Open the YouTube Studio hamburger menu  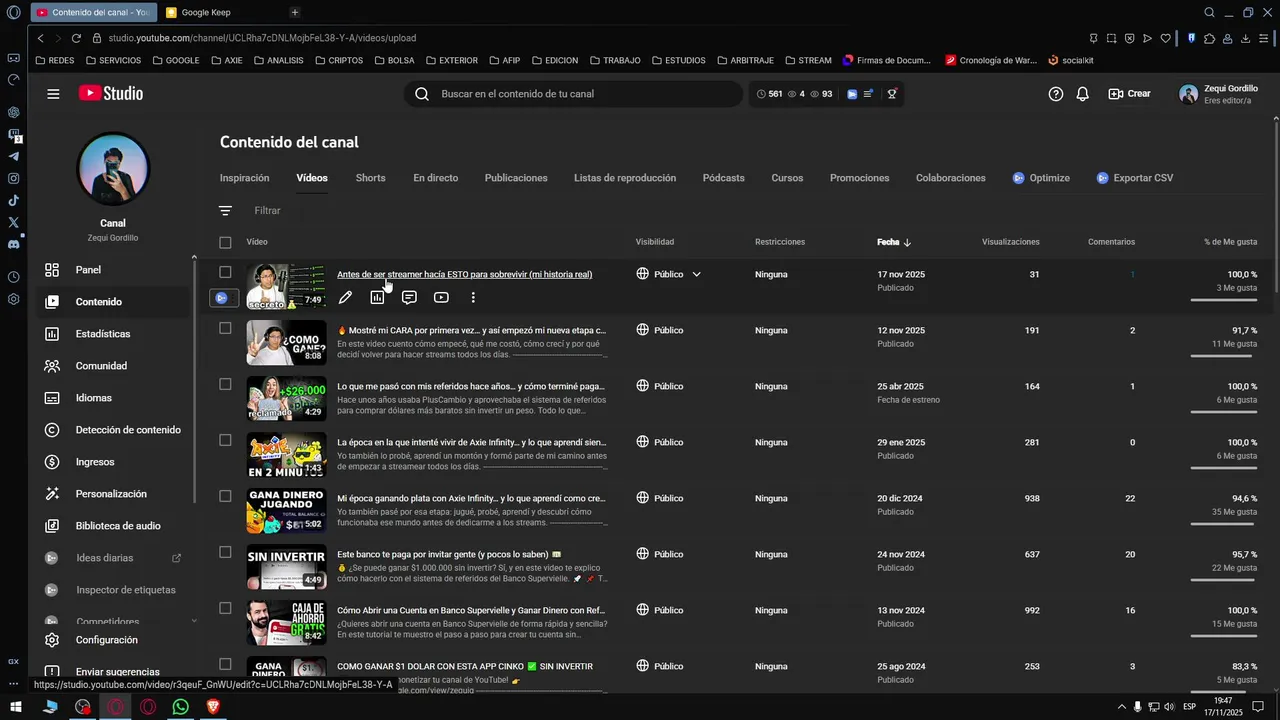(x=53, y=94)
